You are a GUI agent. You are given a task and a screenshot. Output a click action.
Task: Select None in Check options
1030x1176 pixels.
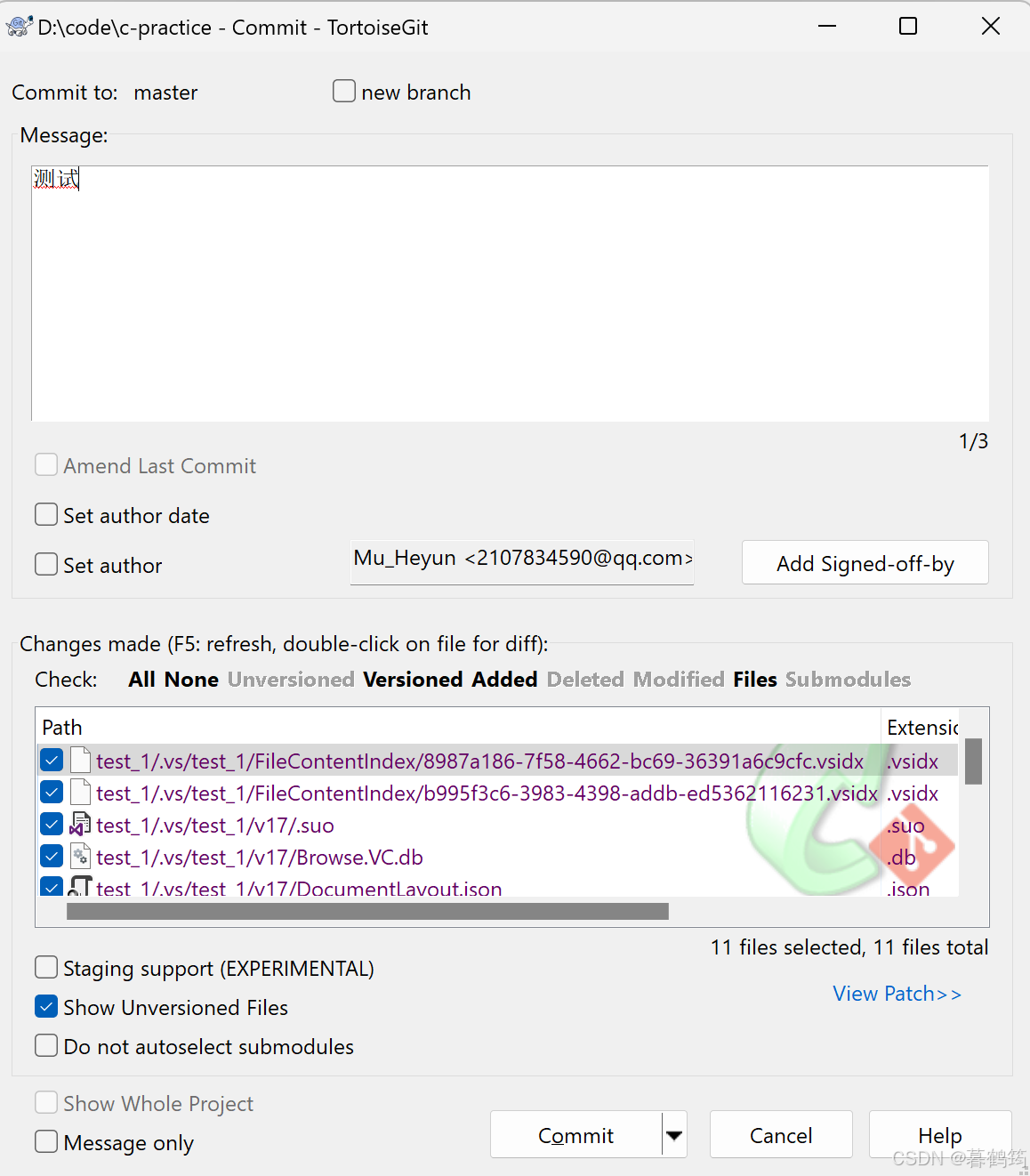[191, 680]
